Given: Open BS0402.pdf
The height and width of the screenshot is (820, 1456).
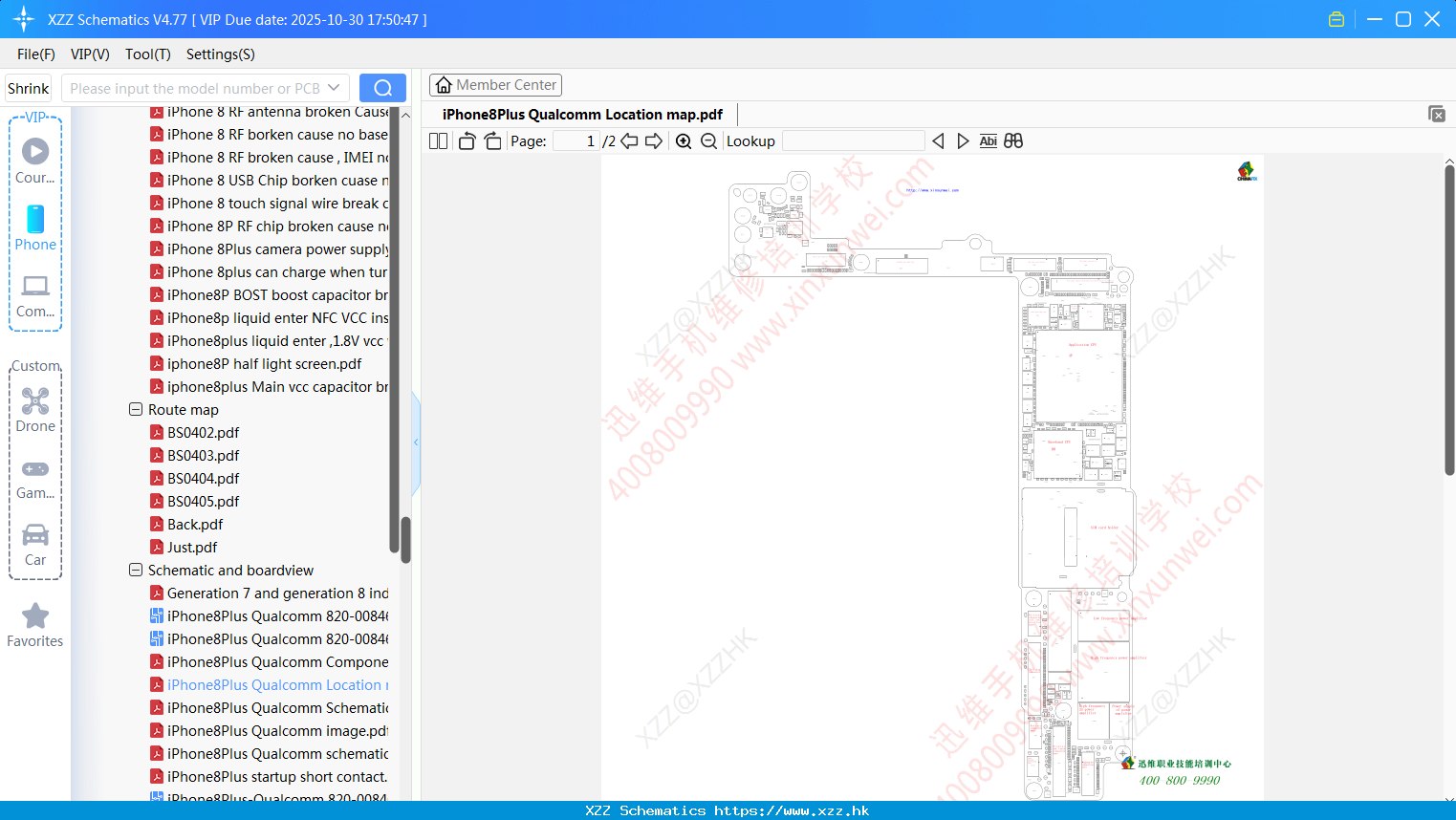Looking at the screenshot, I should (x=194, y=432).
